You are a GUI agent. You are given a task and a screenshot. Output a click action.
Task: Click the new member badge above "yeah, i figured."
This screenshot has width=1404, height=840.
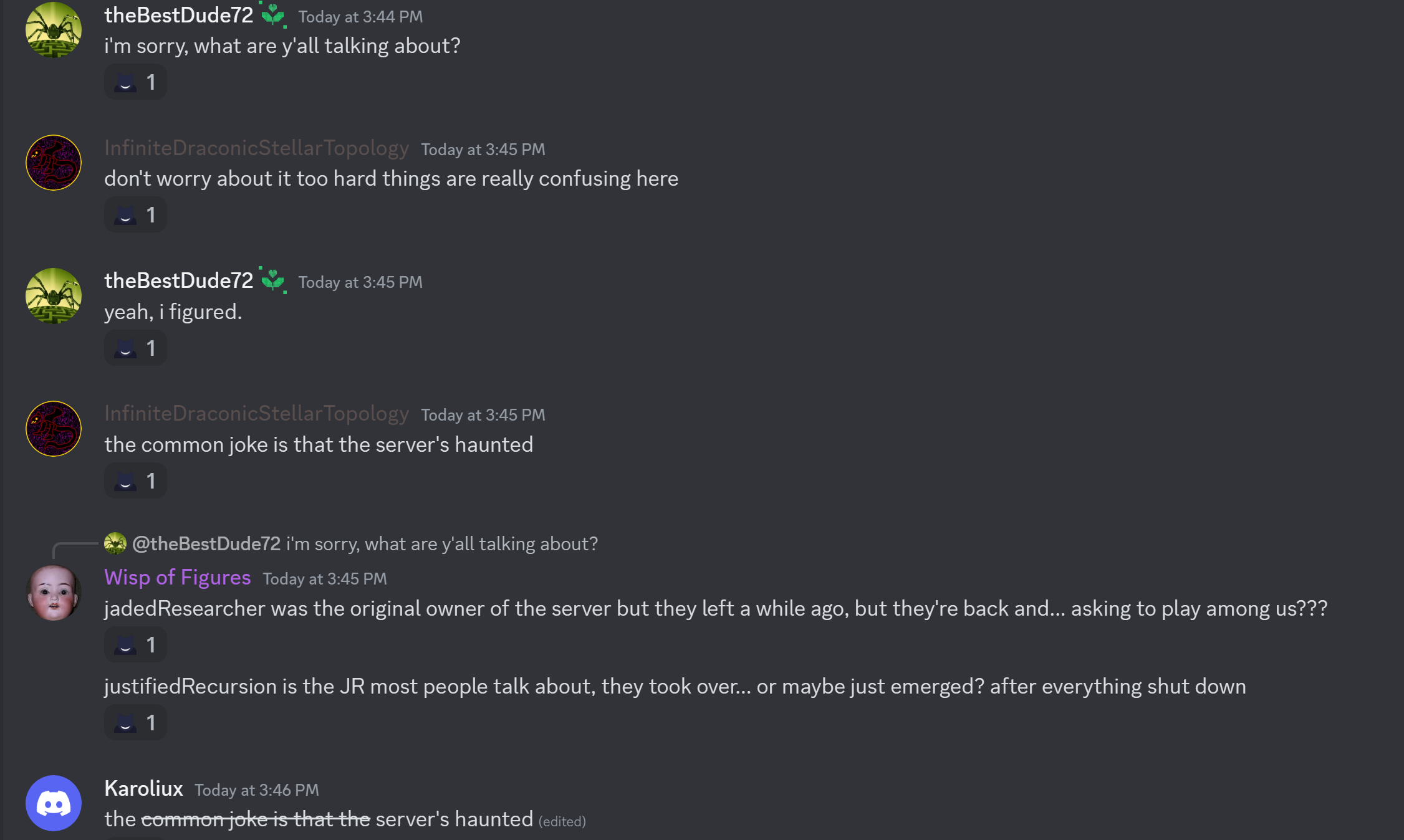click(273, 281)
